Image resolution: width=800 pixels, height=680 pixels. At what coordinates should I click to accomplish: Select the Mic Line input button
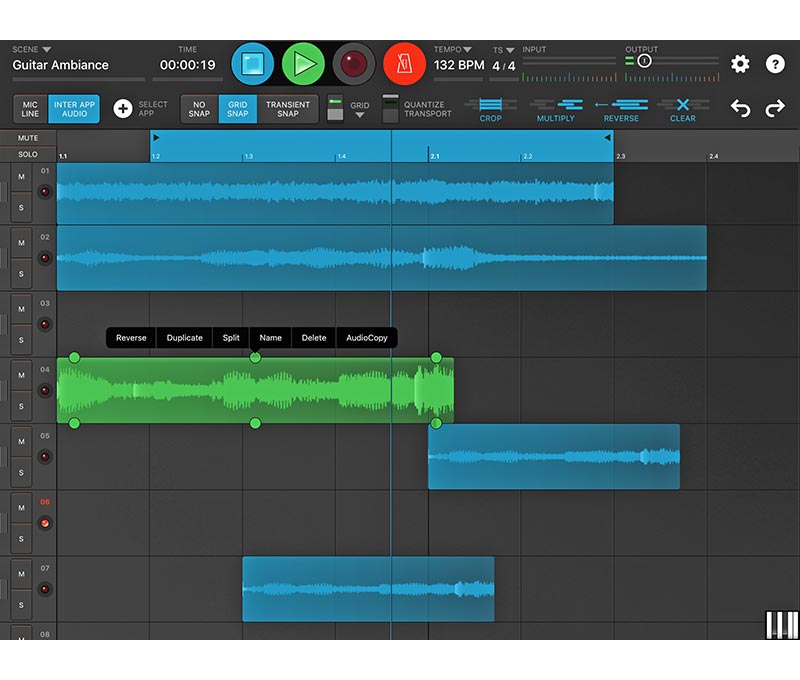point(30,109)
